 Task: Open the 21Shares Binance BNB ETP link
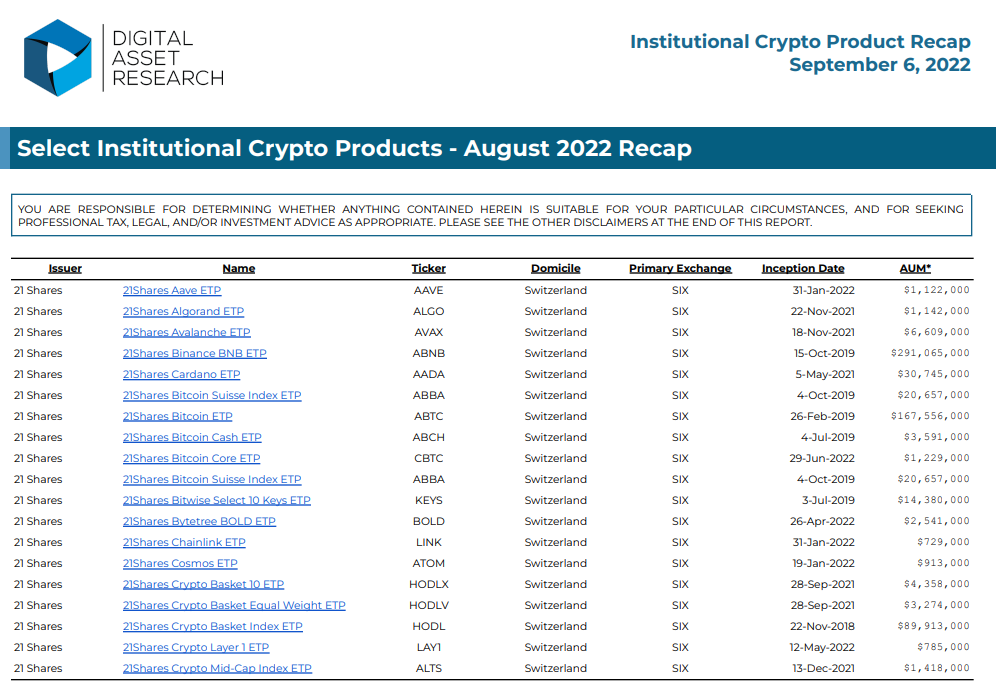(194, 353)
